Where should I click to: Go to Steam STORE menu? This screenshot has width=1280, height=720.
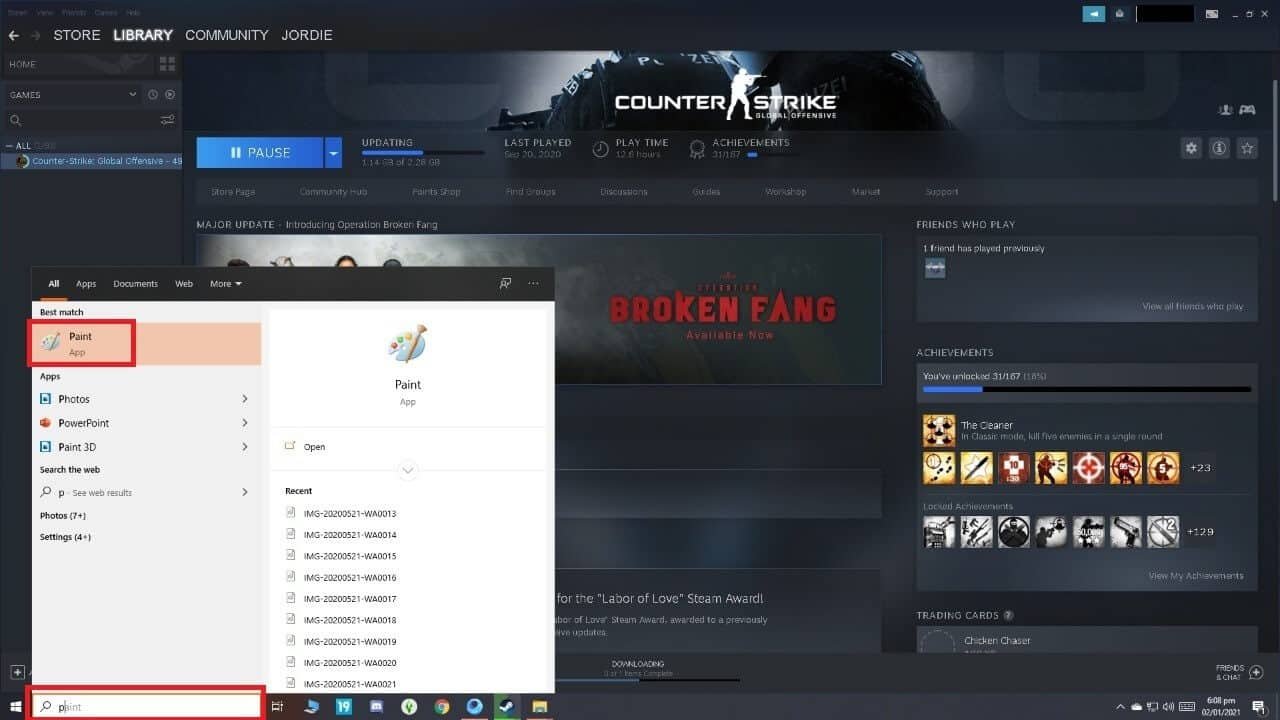77,35
